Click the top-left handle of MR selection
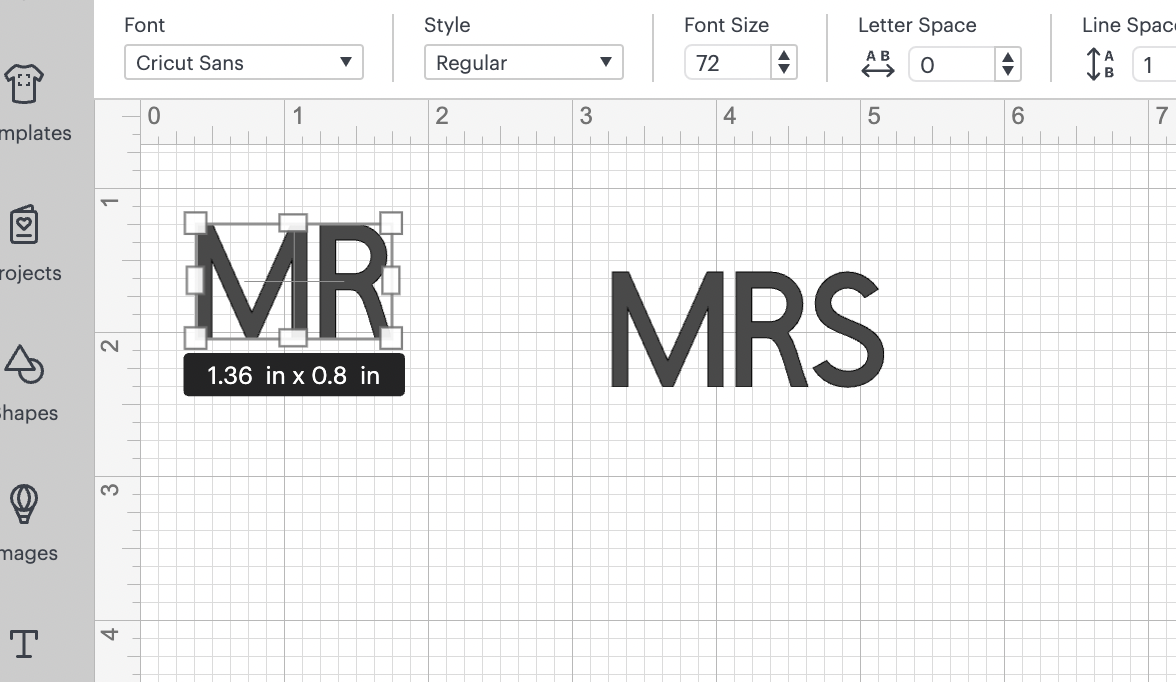 (x=195, y=223)
